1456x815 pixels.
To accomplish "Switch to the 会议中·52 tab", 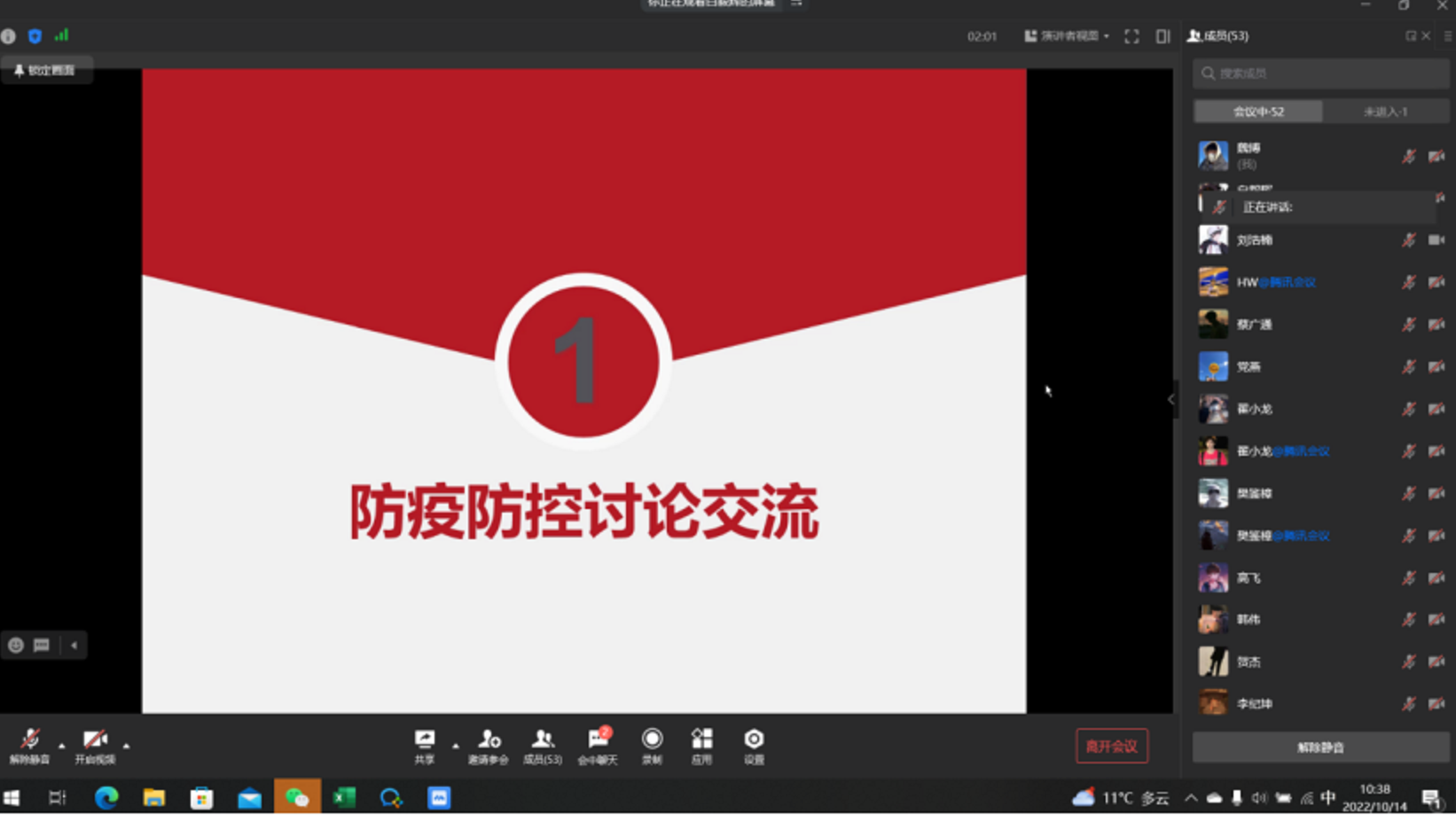I will [x=1258, y=112].
